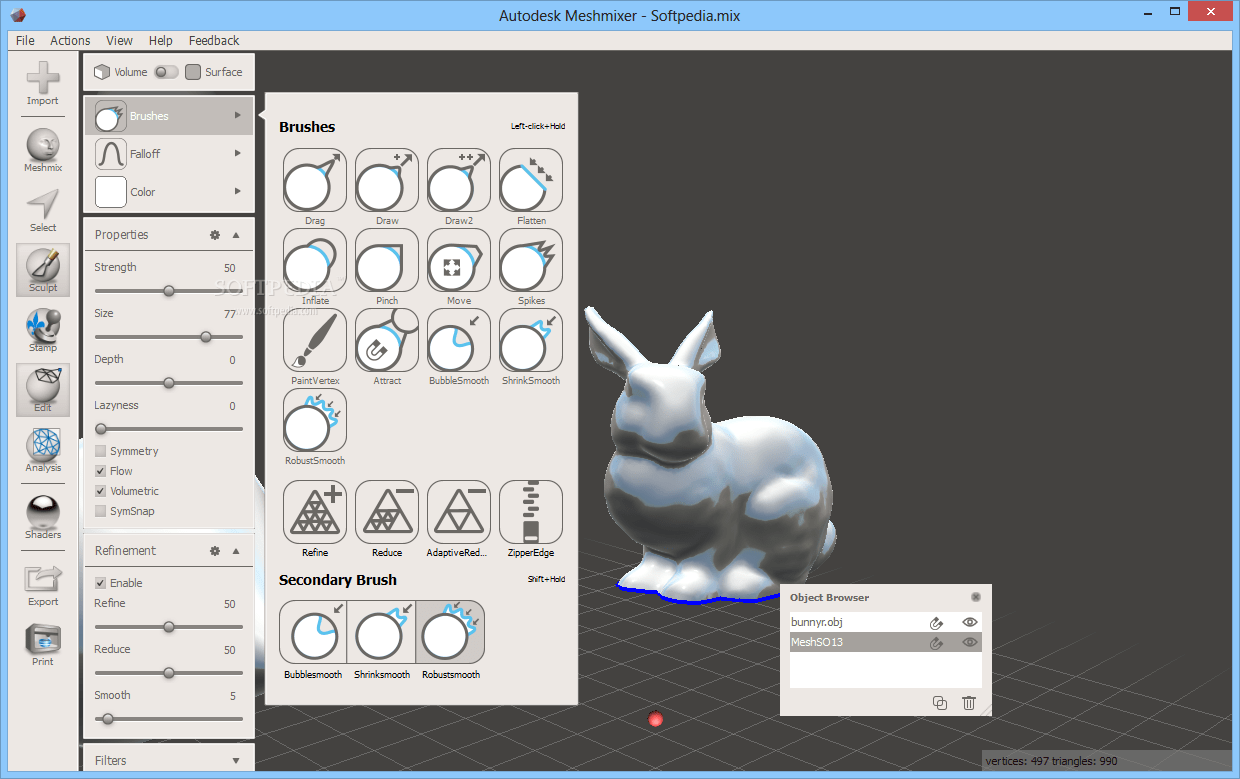
Task: Set secondary brush to Shrinksmooth
Action: coord(381,632)
